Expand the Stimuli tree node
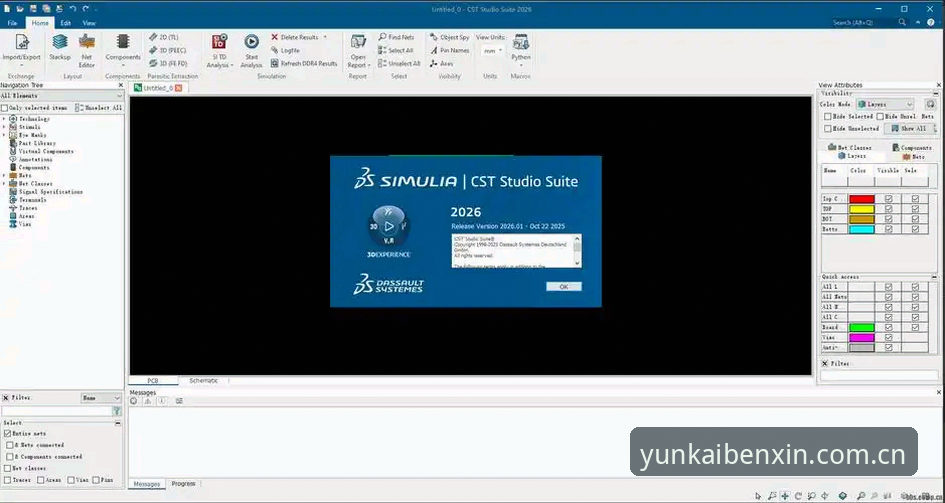Screen dimensions: 945x503 [4, 127]
